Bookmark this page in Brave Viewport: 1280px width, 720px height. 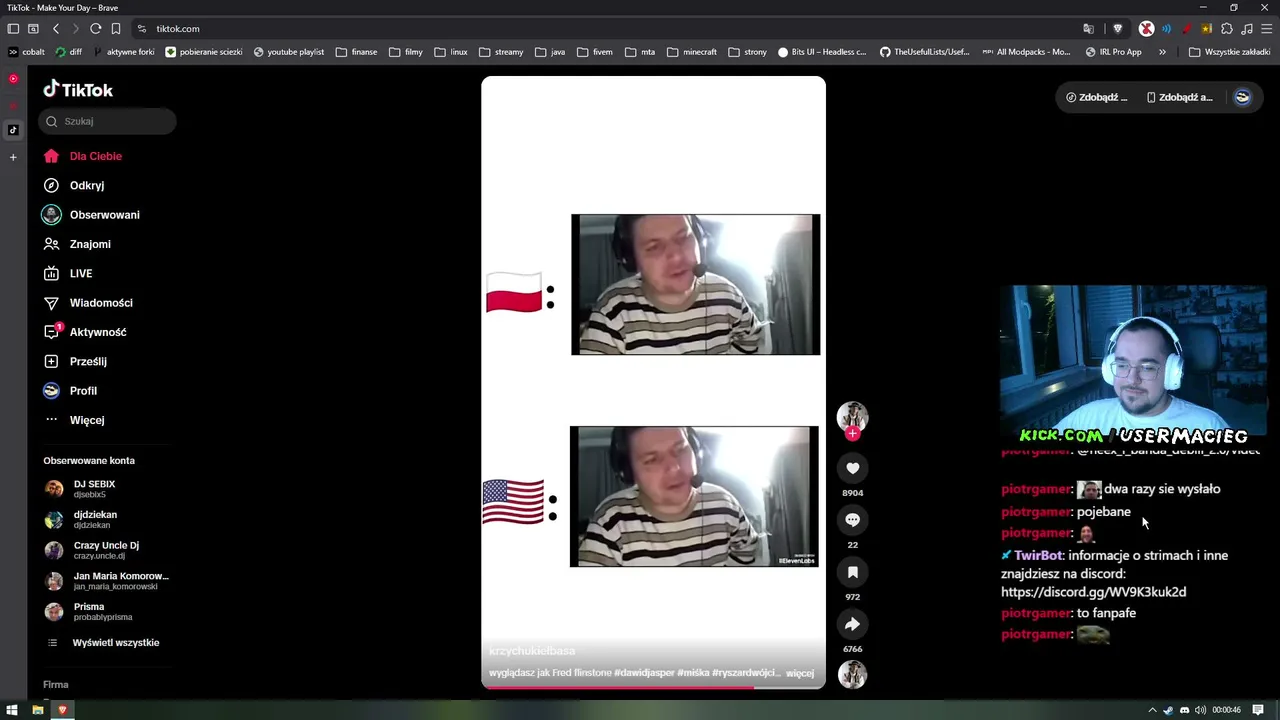pos(116,29)
